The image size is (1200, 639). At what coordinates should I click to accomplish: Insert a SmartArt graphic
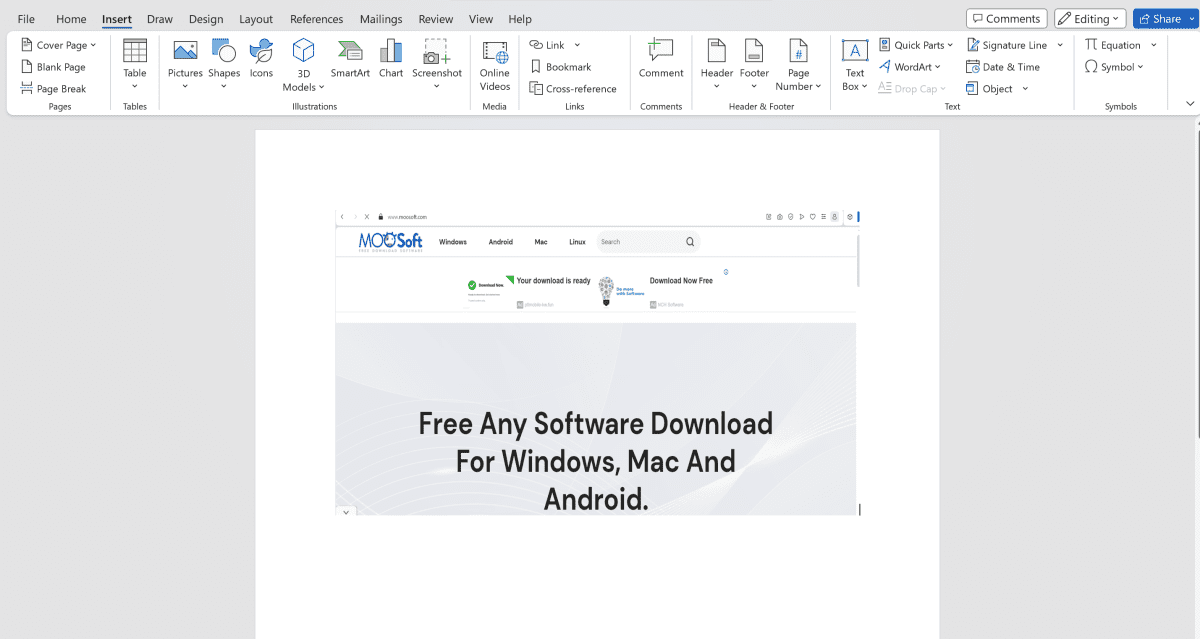349,62
